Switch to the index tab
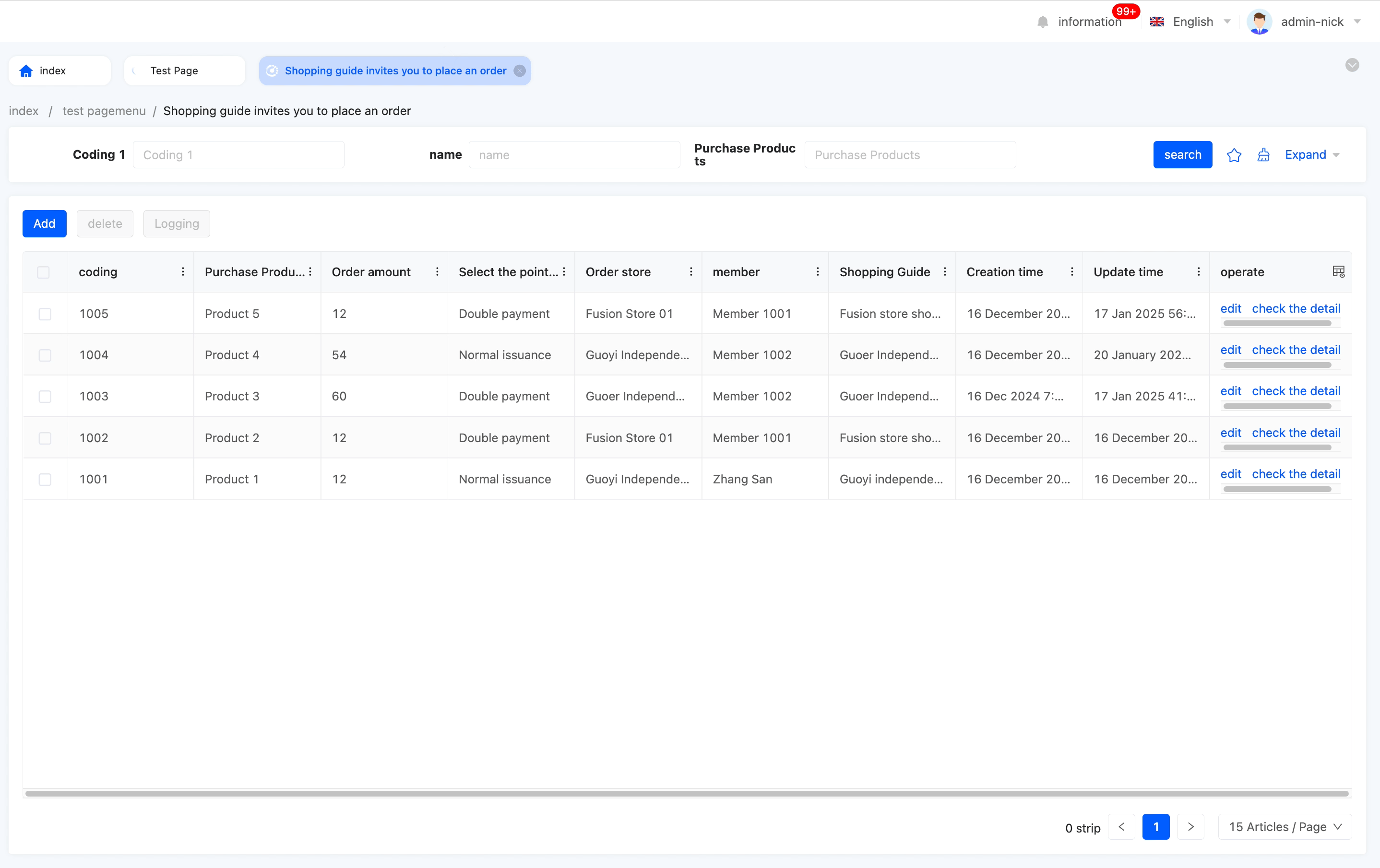This screenshot has height=868, width=1380. 53,70
